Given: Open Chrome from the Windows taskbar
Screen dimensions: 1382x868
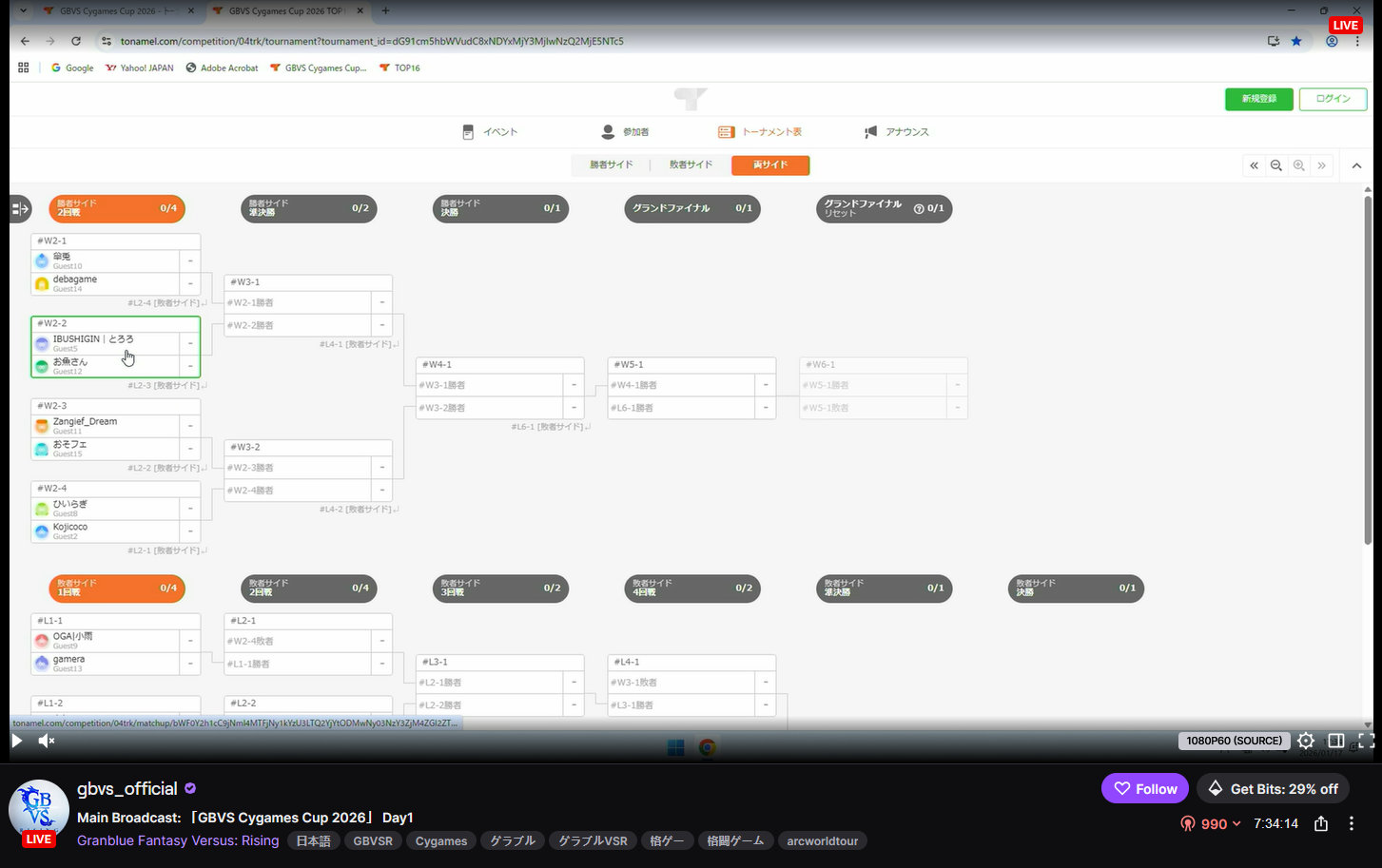Looking at the screenshot, I should (x=707, y=747).
